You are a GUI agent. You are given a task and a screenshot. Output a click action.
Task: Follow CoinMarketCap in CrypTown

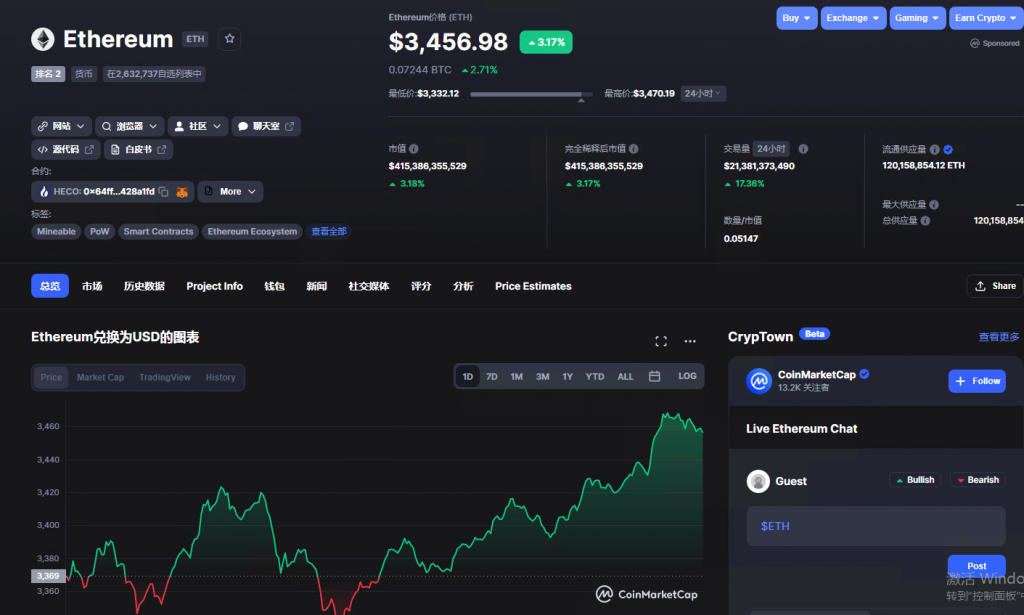coord(977,381)
